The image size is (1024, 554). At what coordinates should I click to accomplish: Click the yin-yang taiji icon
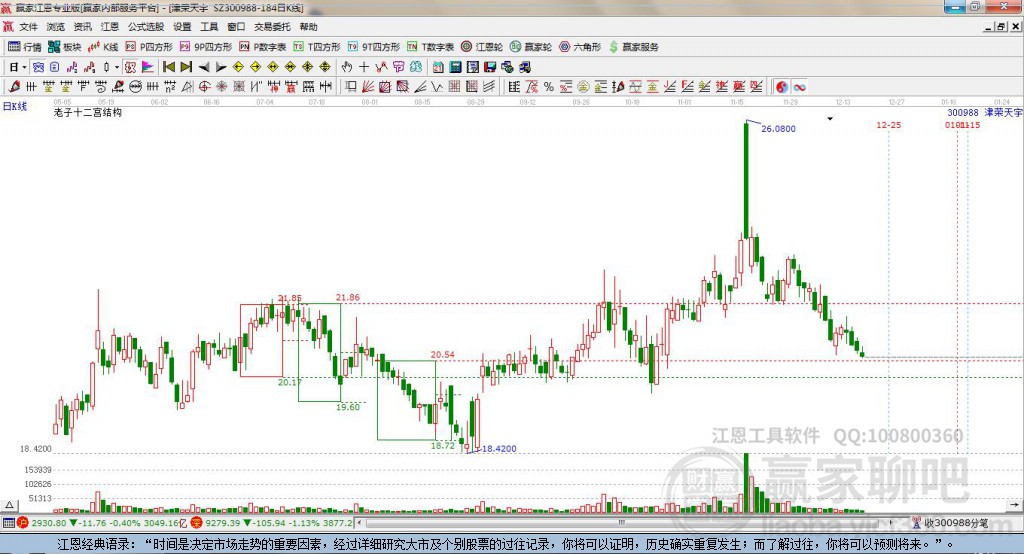[x=782, y=87]
